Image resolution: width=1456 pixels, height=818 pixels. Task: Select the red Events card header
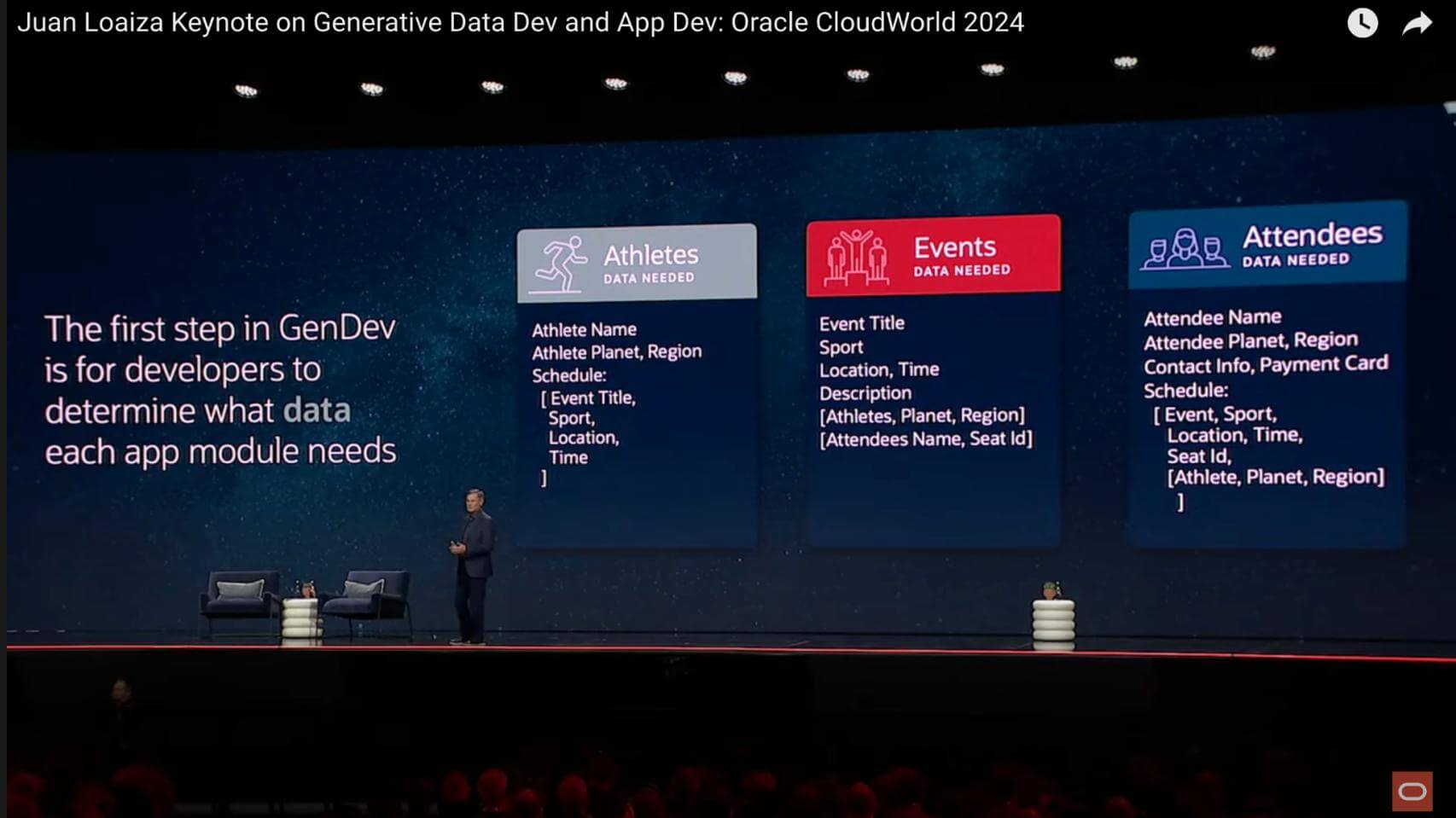click(933, 256)
